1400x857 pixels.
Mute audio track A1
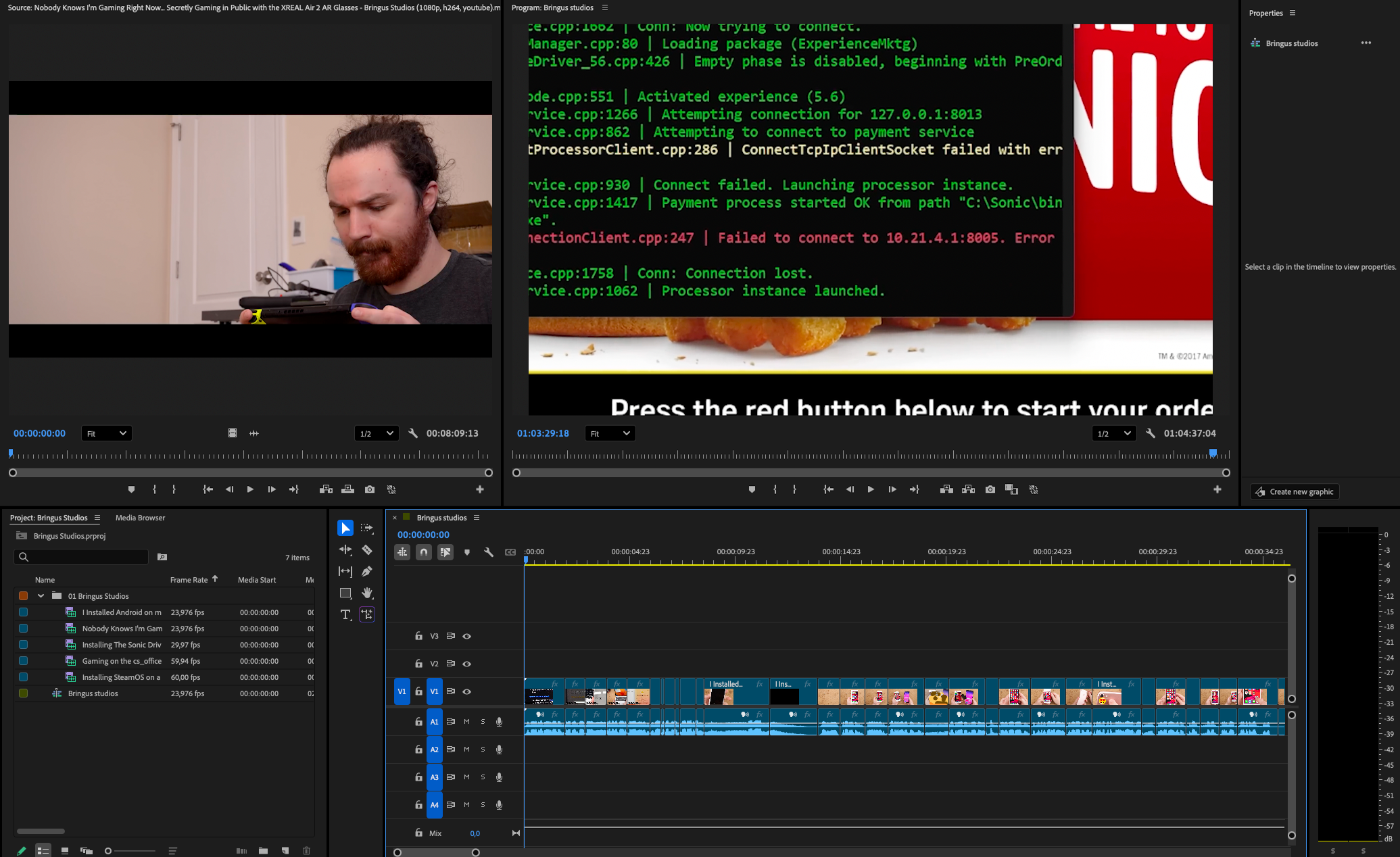pyautogui.click(x=466, y=722)
